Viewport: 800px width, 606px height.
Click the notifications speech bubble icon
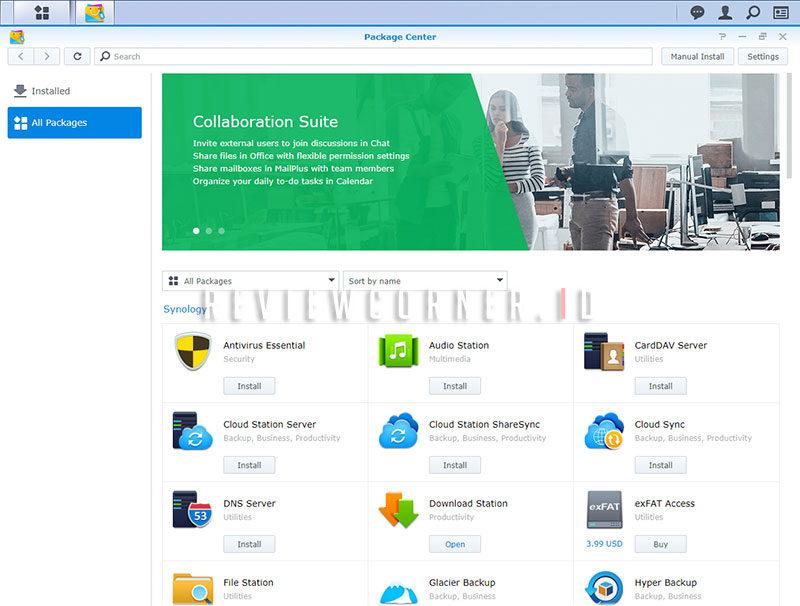click(x=697, y=12)
